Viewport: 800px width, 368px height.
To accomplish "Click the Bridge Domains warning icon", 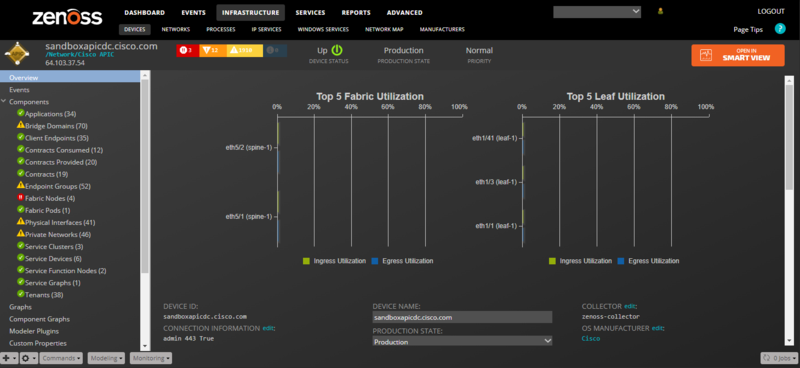I will coord(20,125).
